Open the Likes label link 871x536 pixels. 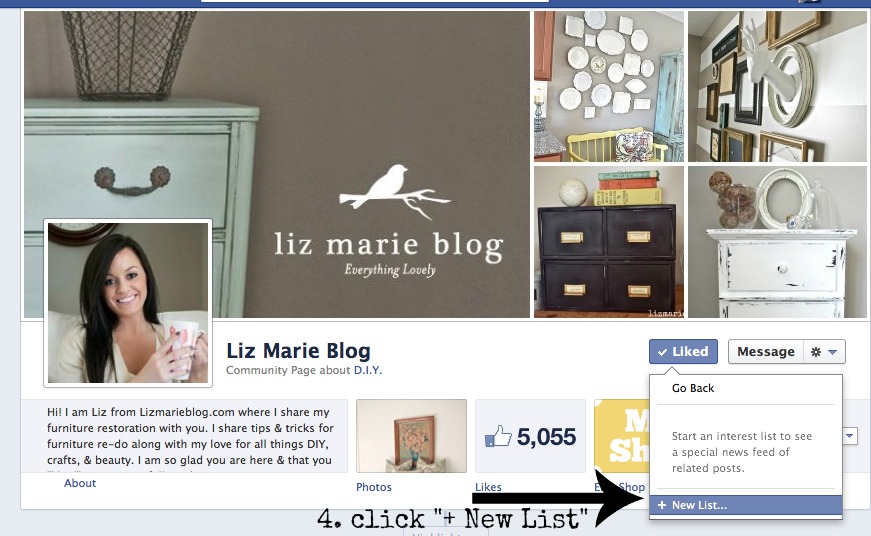click(488, 487)
